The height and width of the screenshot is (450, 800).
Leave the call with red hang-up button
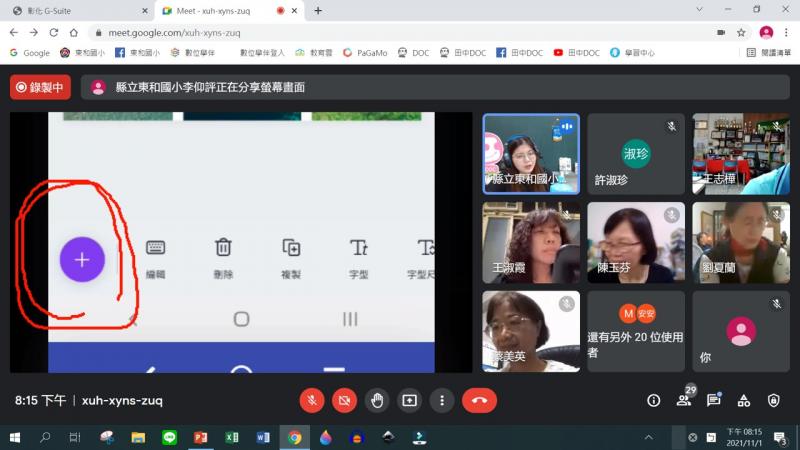[x=479, y=401]
